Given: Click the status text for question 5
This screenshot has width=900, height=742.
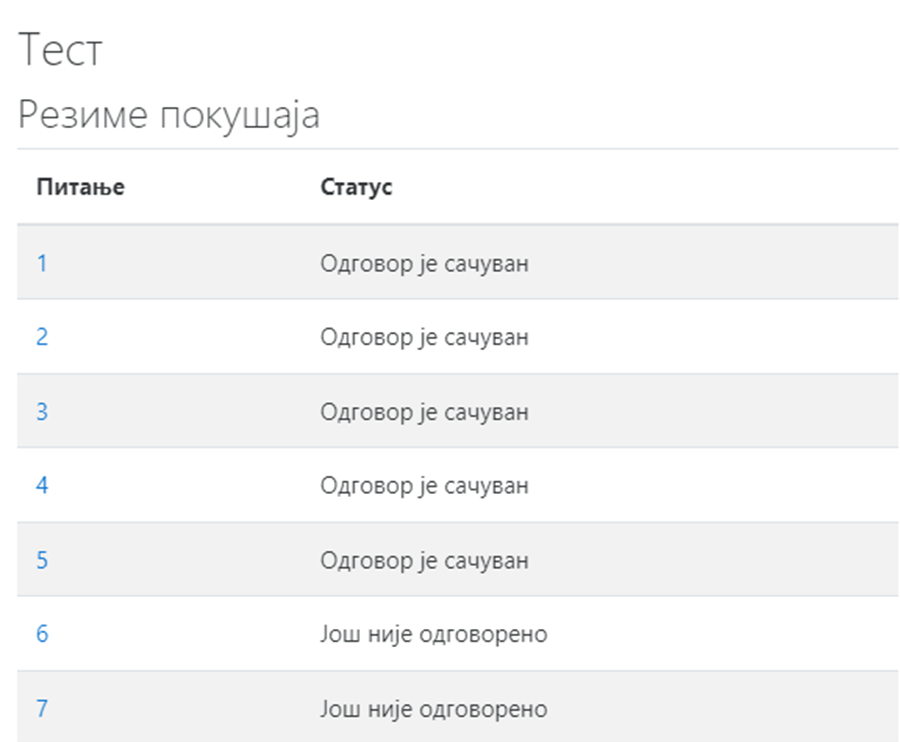Looking at the screenshot, I should coord(424,561).
